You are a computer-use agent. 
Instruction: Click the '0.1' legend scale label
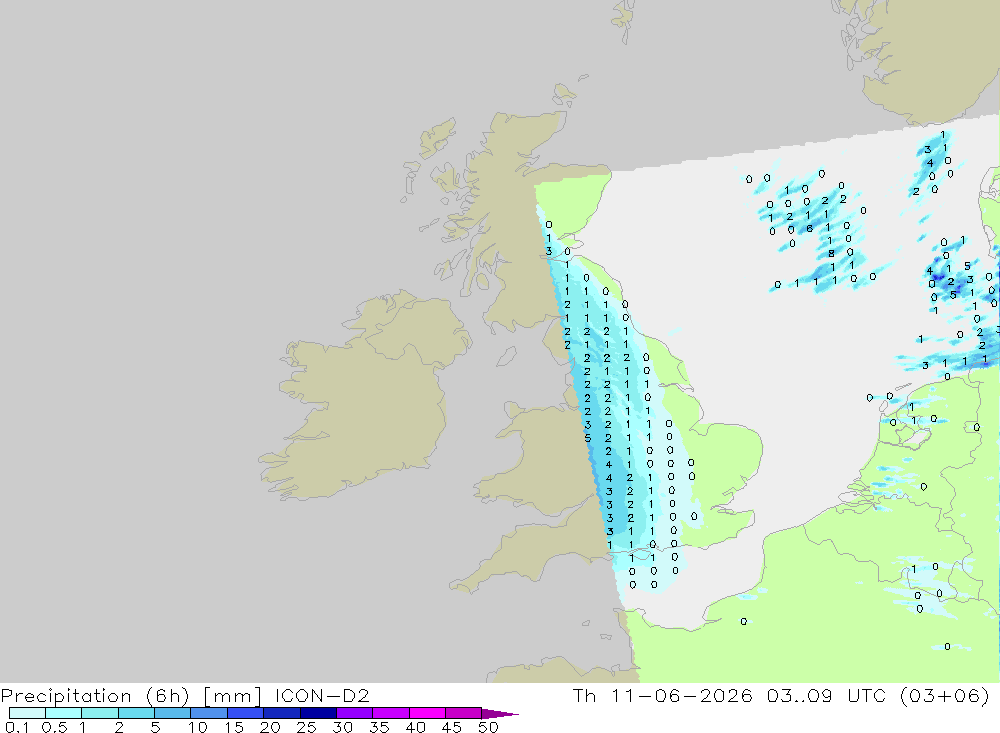click(x=17, y=727)
